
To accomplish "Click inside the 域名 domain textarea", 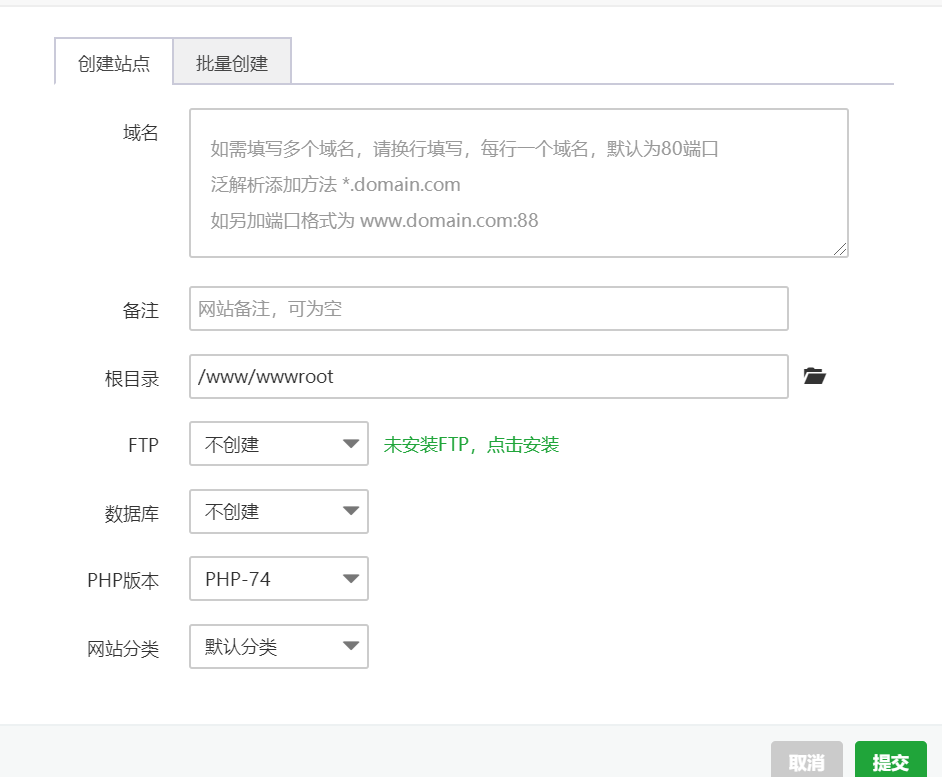I will coord(515,183).
